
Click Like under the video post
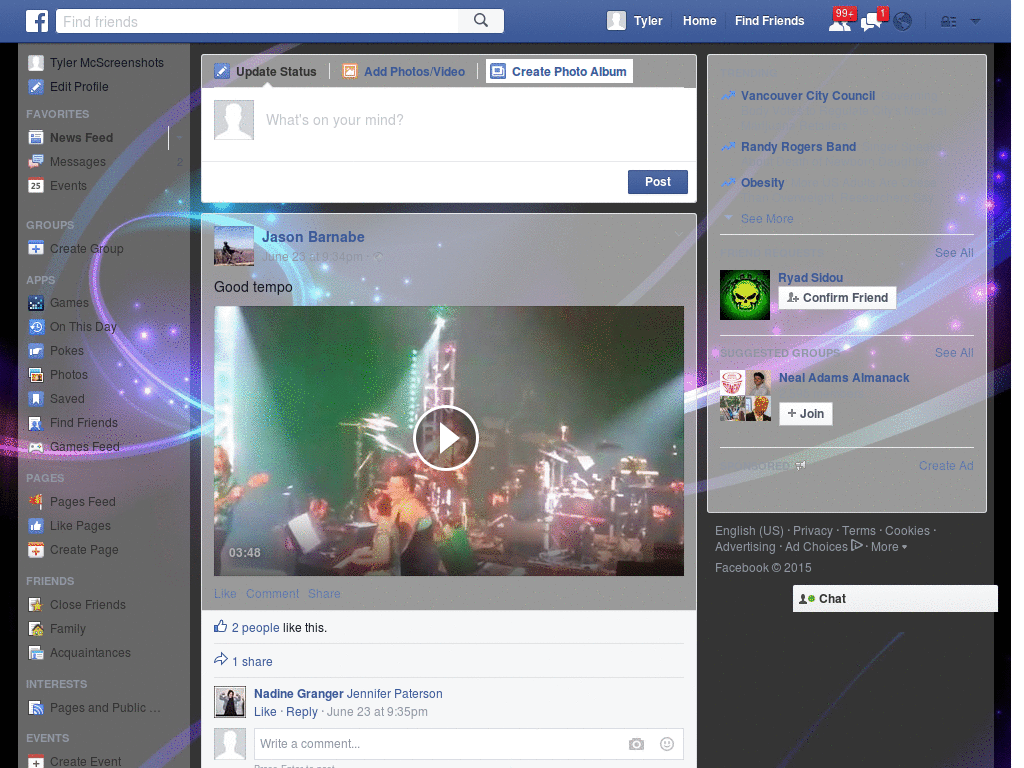point(225,594)
